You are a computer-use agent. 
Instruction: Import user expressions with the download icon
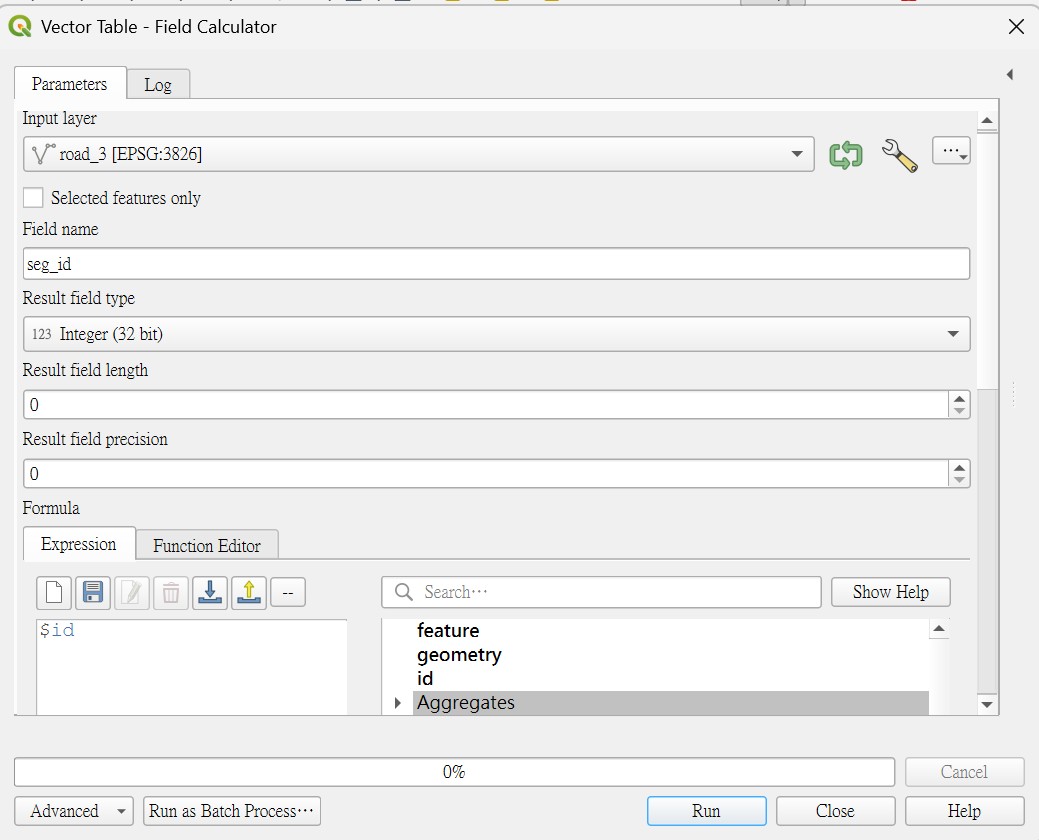click(x=210, y=592)
